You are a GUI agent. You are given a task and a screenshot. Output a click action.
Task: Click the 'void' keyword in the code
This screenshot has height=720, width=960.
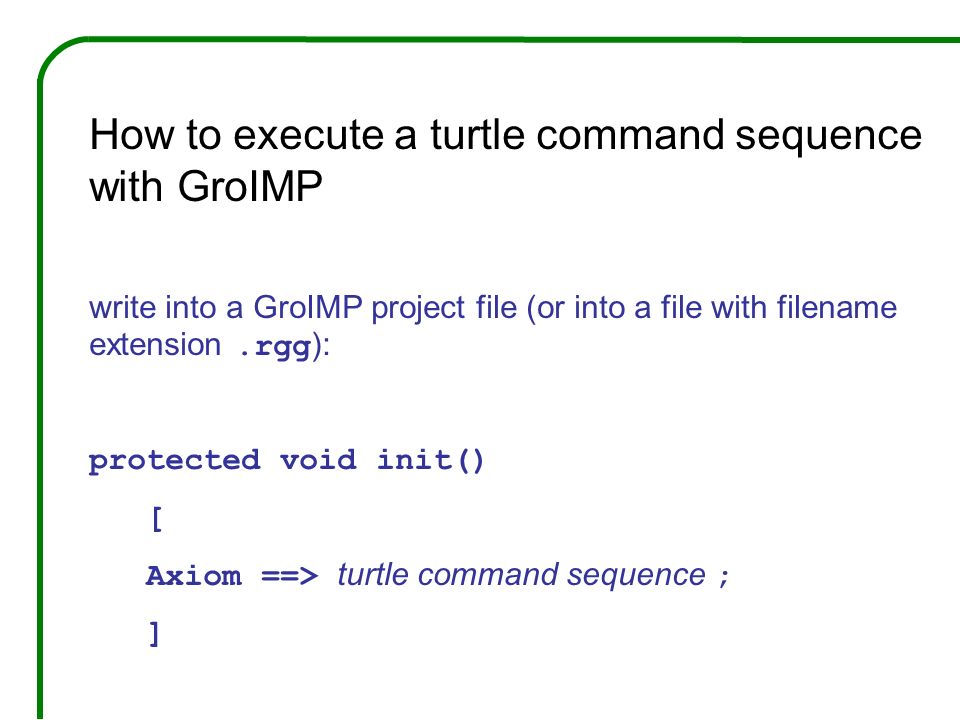click(x=318, y=459)
